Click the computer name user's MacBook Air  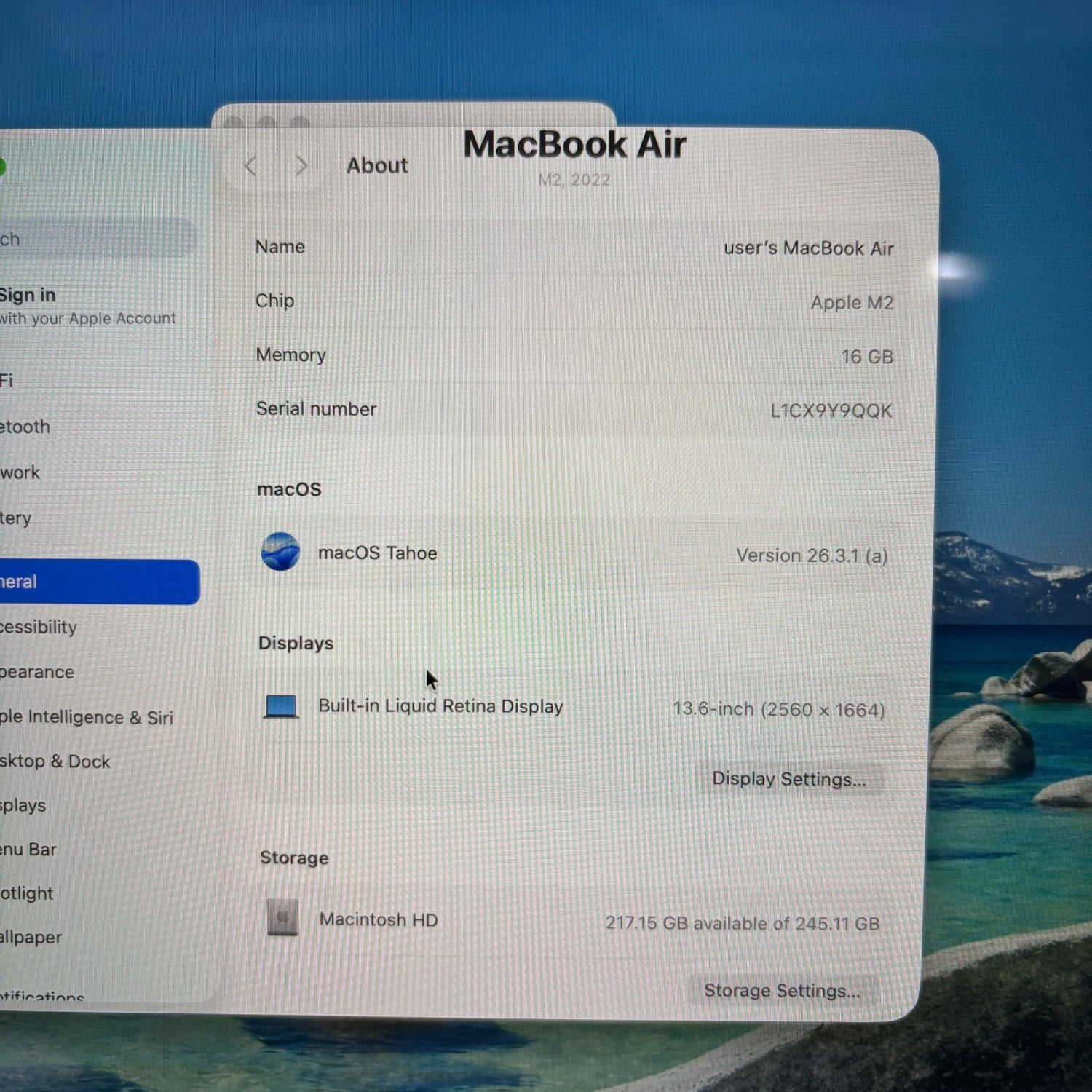click(808, 248)
